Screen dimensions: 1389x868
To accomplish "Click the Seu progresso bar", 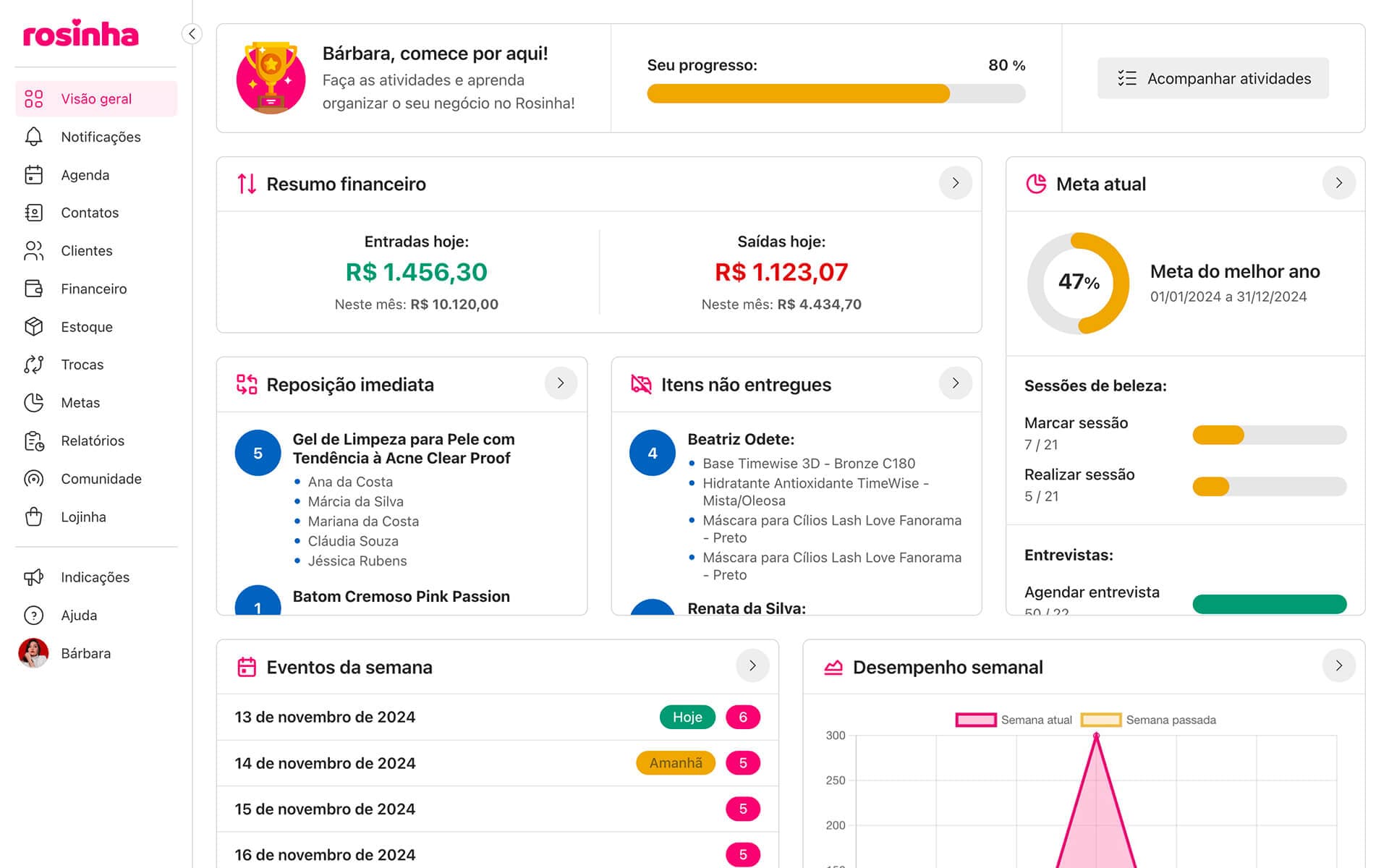I will coord(836,93).
